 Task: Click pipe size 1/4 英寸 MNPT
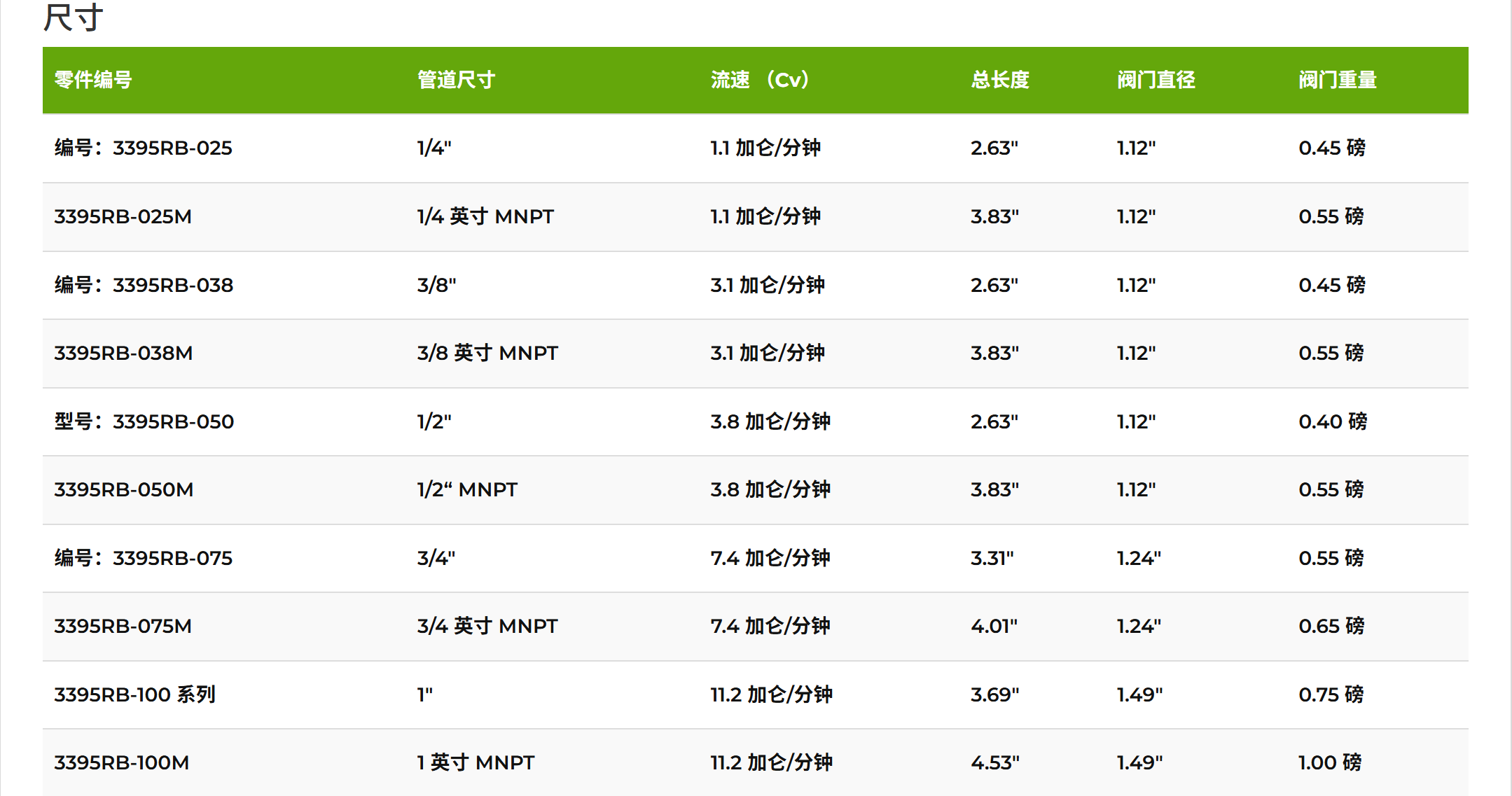tap(485, 216)
